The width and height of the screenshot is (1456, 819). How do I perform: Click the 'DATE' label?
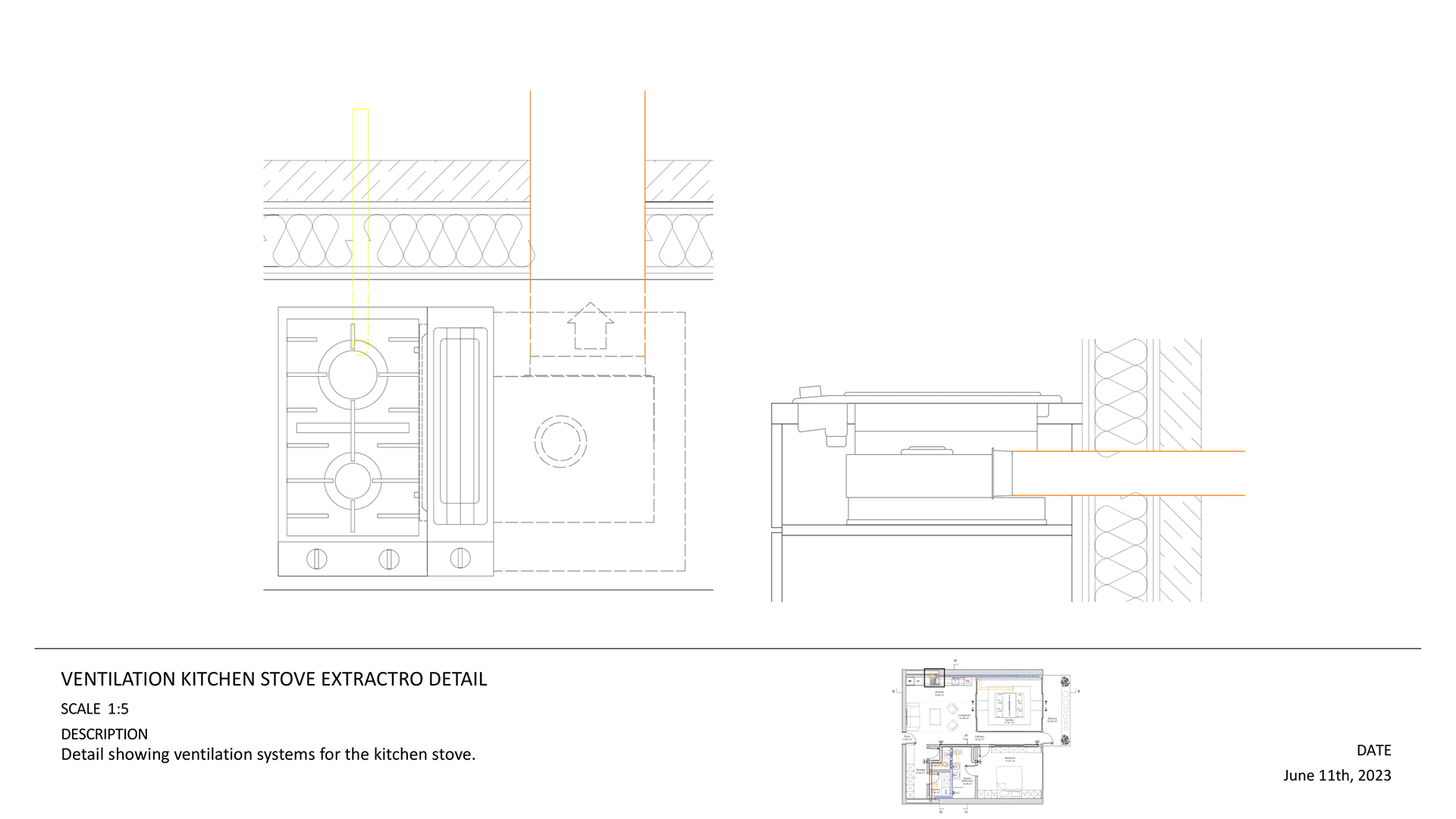point(1373,750)
